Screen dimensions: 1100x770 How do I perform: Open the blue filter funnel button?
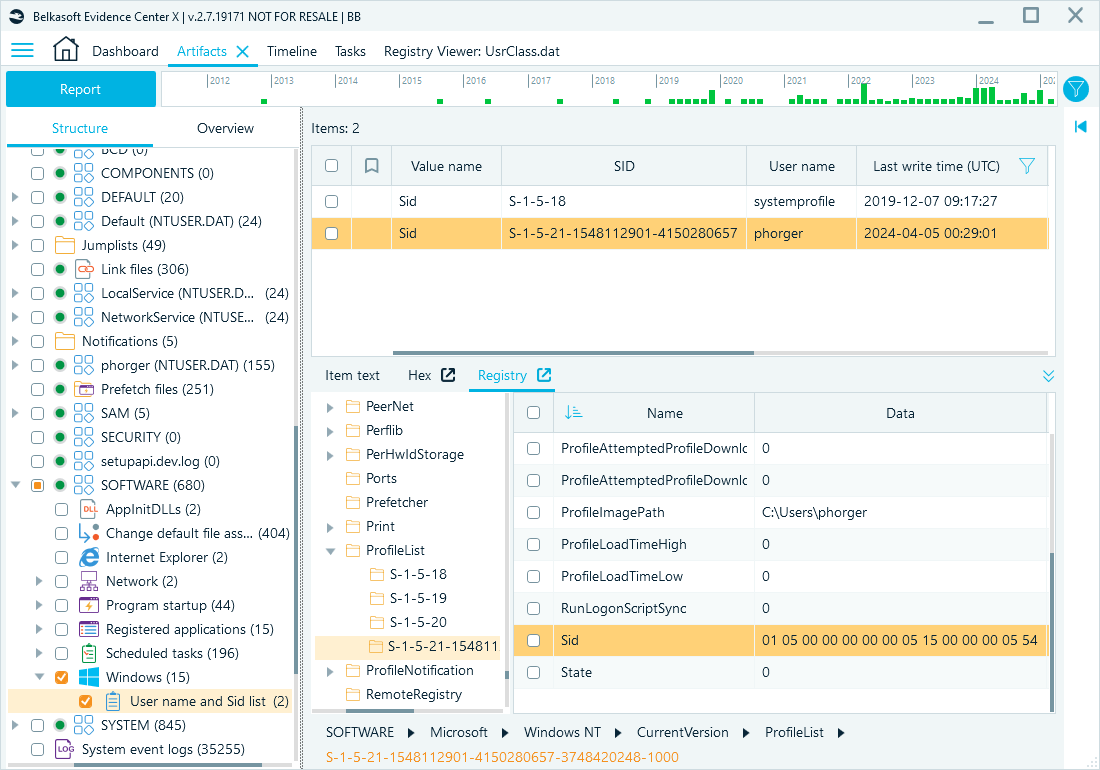click(1075, 89)
